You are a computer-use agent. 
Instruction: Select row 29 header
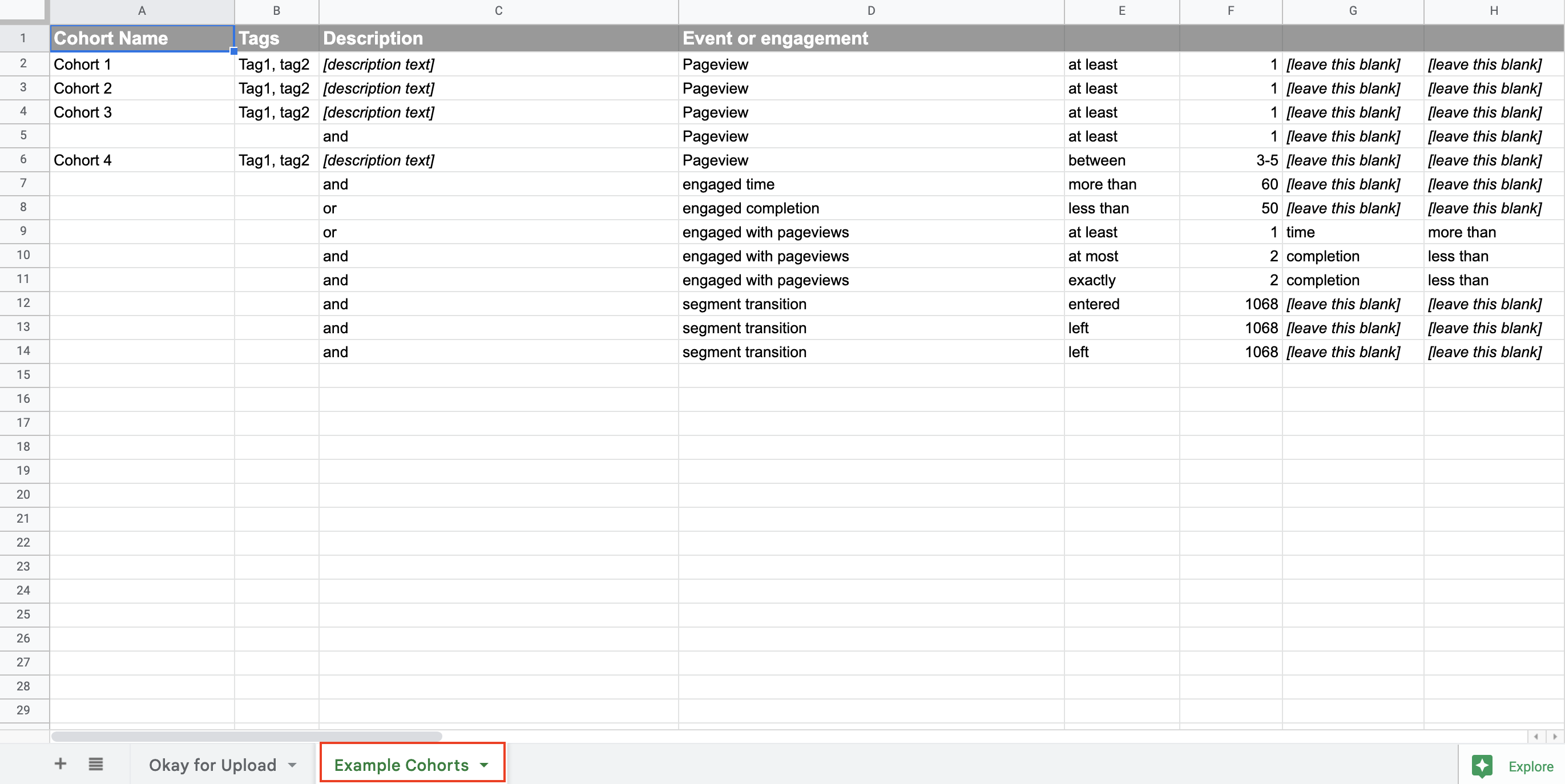click(x=24, y=710)
